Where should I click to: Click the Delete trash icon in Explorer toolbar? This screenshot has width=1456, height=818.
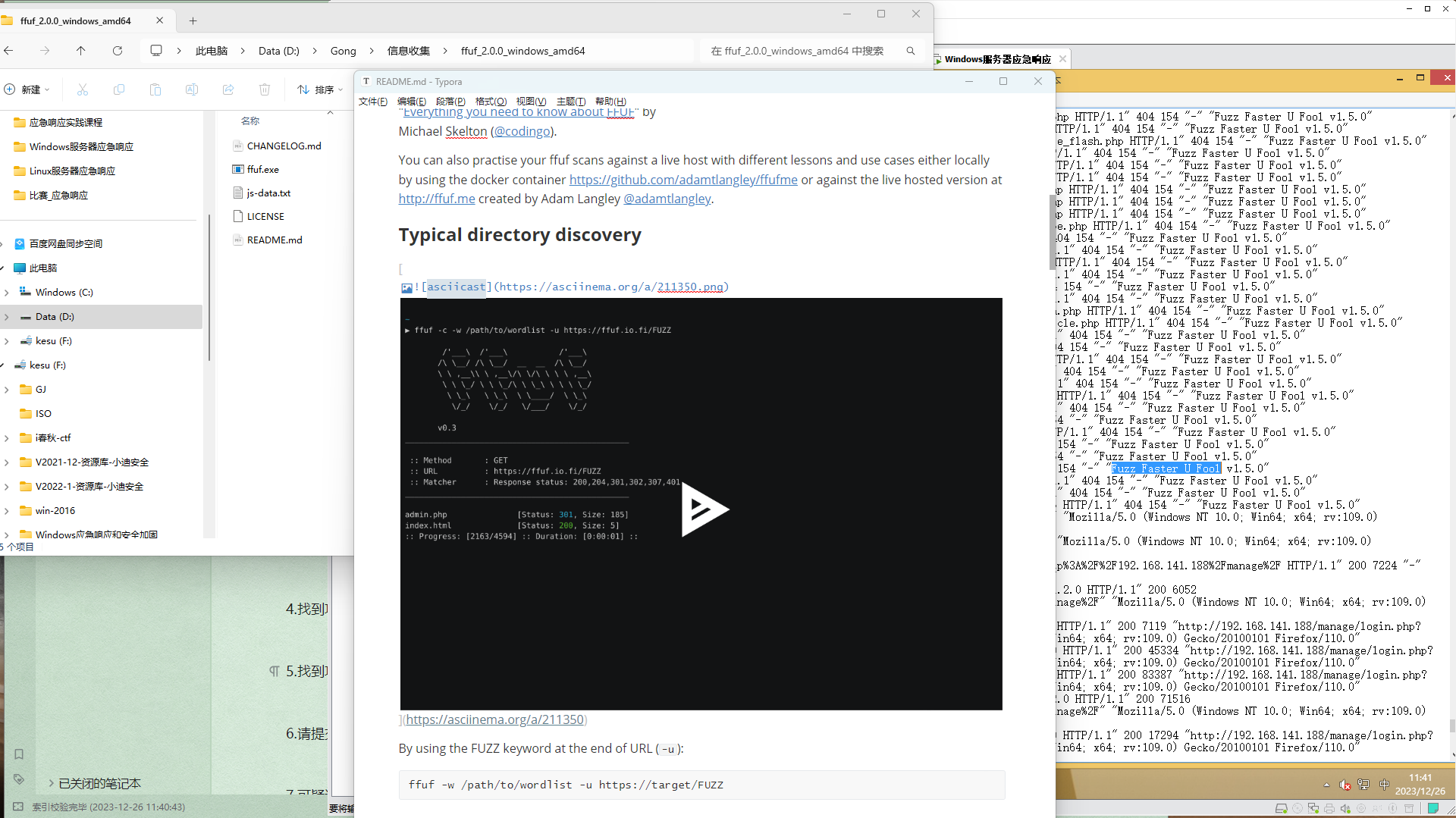click(x=265, y=89)
